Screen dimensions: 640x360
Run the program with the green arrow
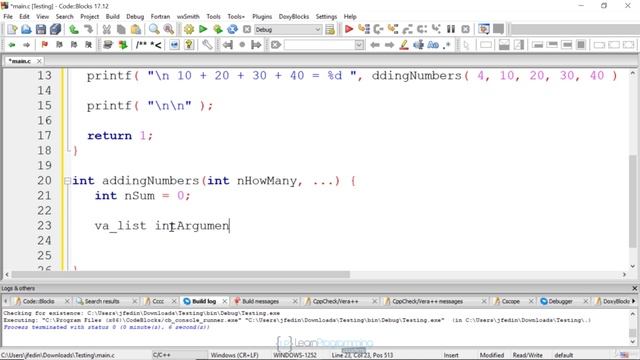click(x=203, y=29)
